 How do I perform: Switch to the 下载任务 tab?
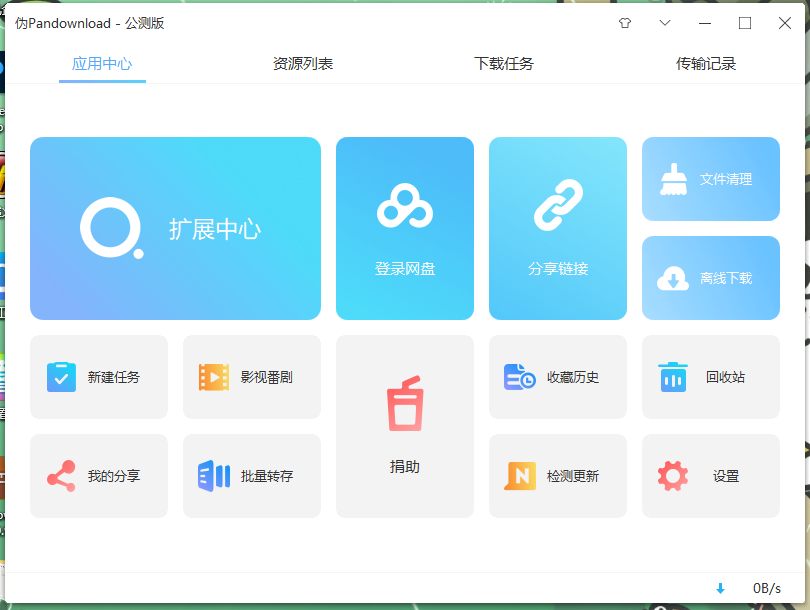(x=504, y=64)
